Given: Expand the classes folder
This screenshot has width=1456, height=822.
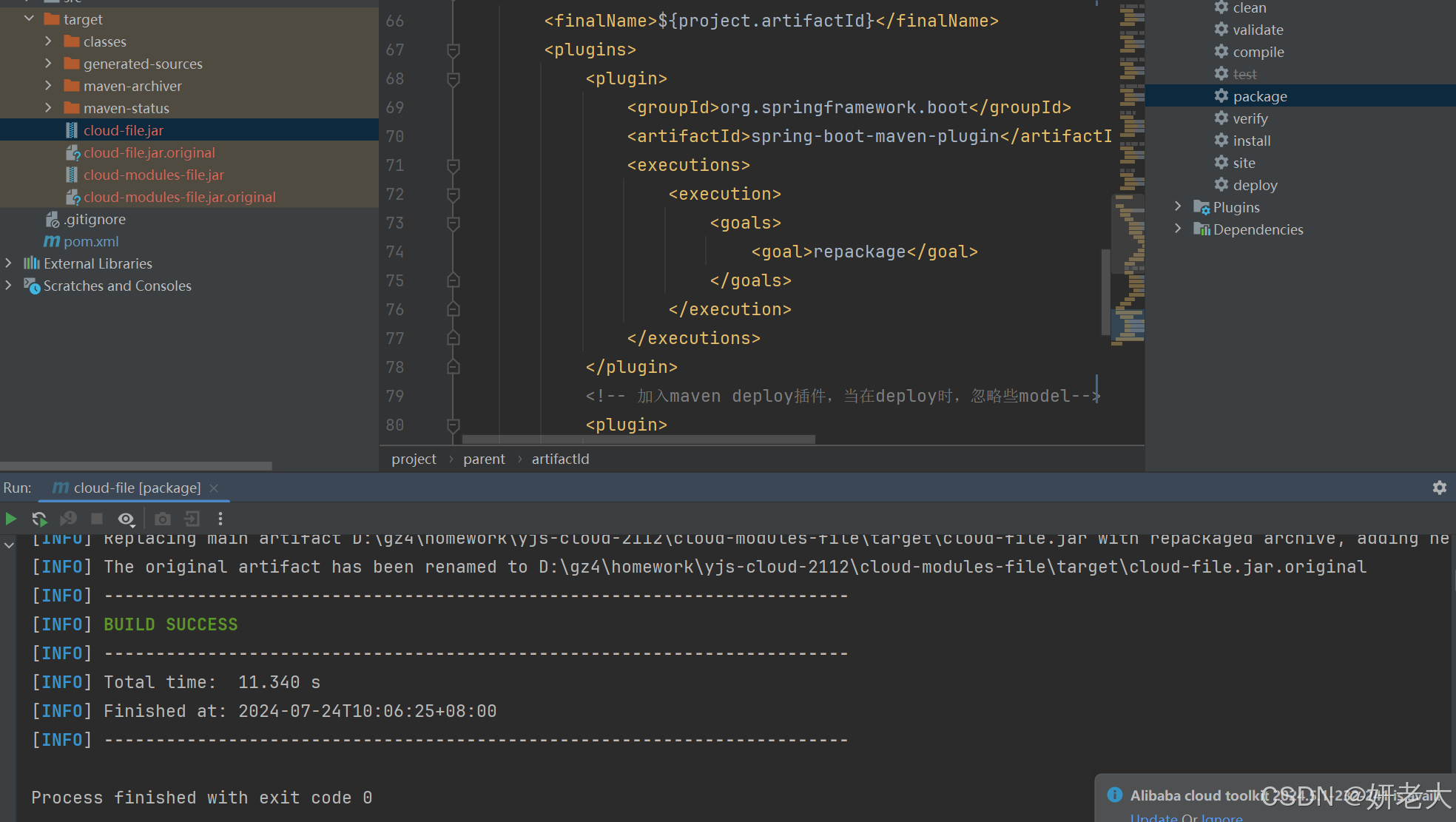Looking at the screenshot, I should (x=48, y=41).
